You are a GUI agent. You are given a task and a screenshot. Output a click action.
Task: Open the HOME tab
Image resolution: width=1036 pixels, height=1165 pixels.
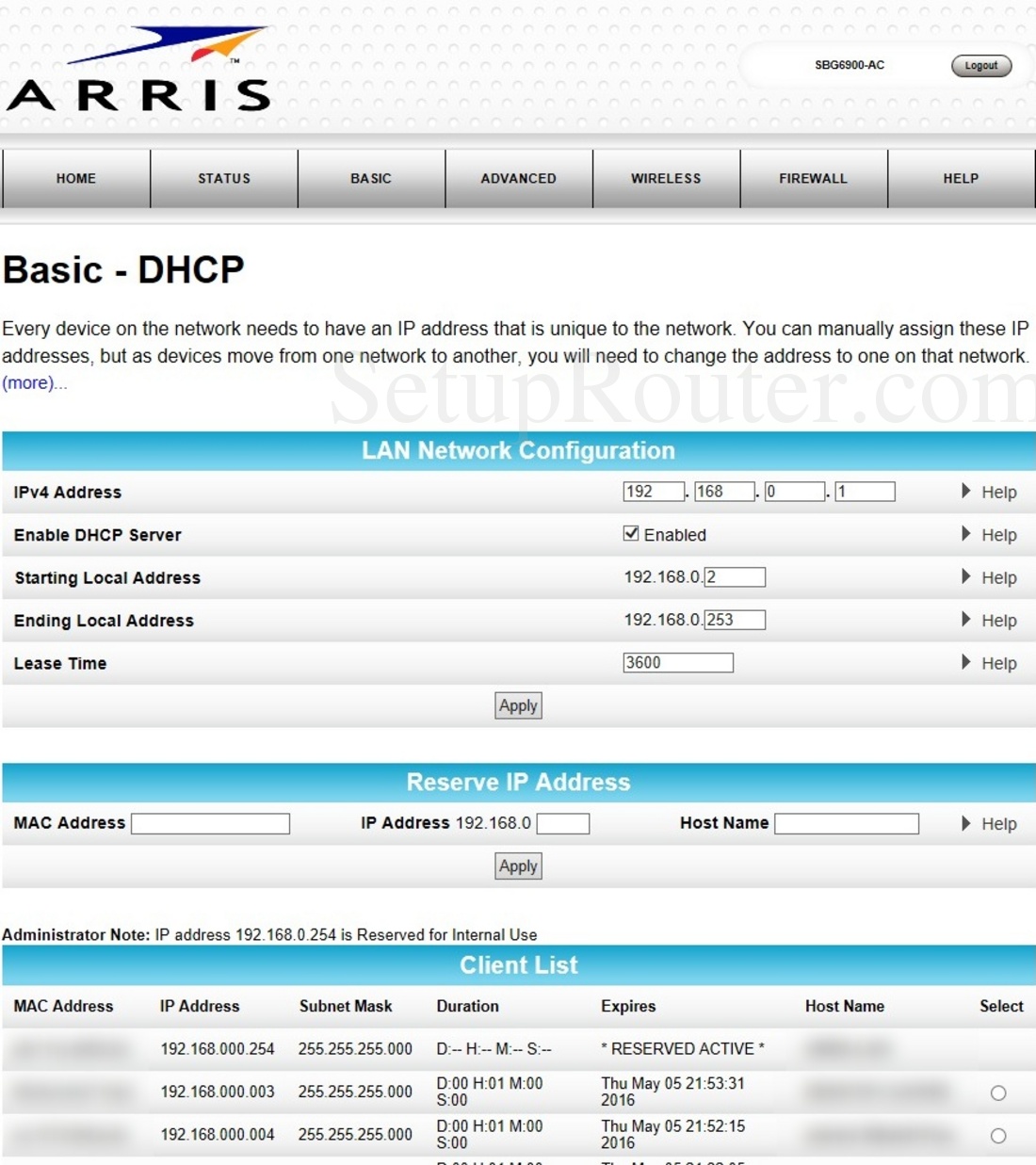click(76, 178)
